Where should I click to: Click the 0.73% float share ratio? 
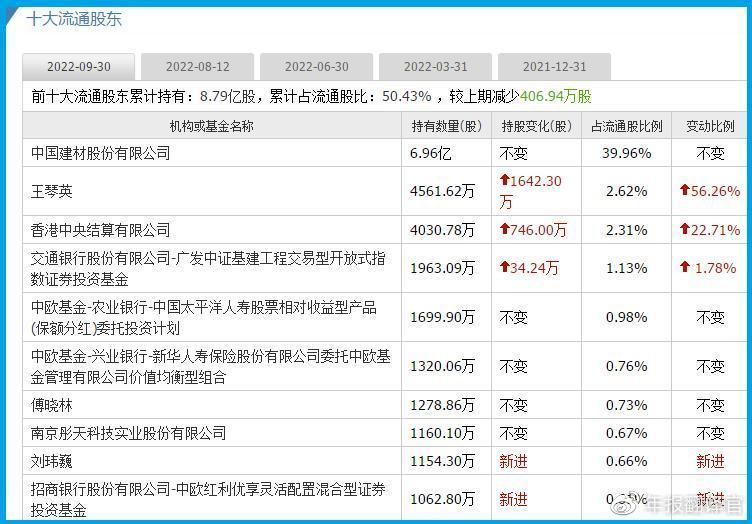(626, 406)
